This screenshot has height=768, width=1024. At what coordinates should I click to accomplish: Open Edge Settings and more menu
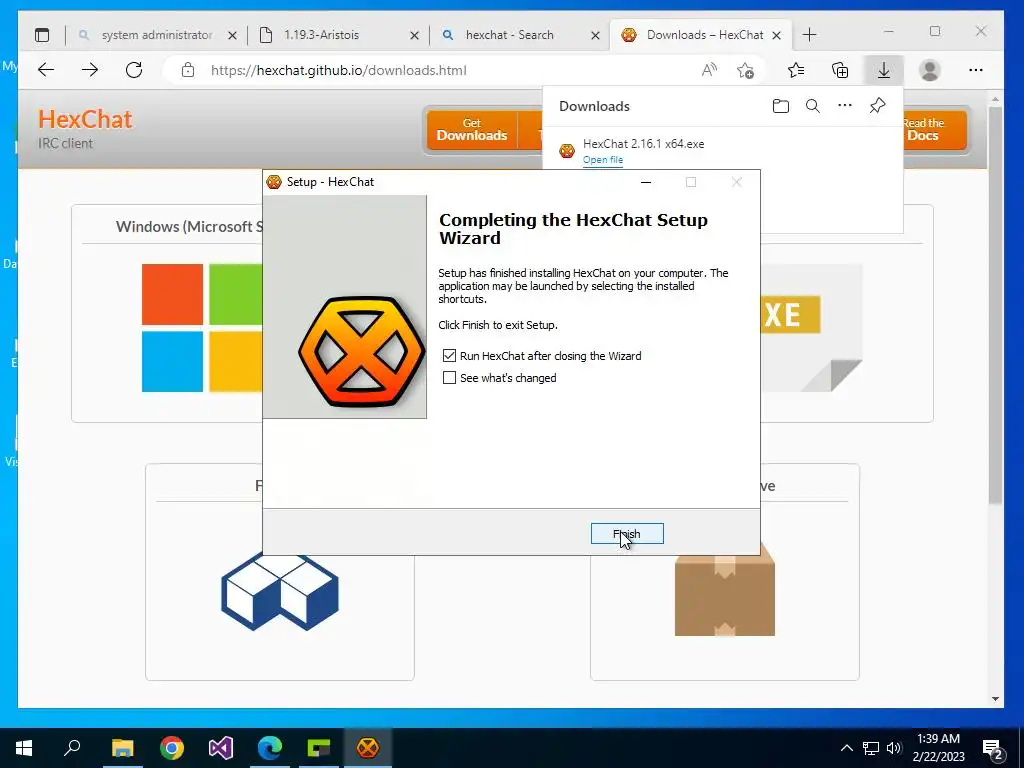click(976, 70)
